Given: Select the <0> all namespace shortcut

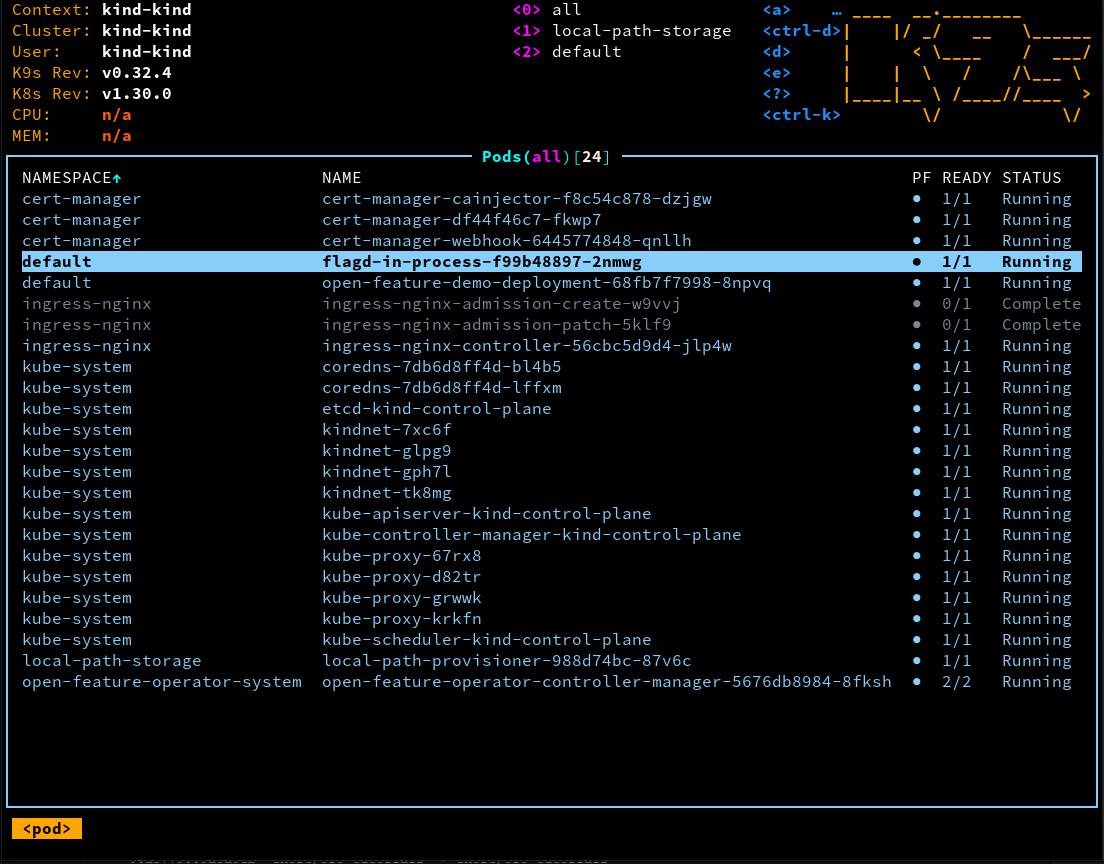Looking at the screenshot, I should tap(546, 10).
